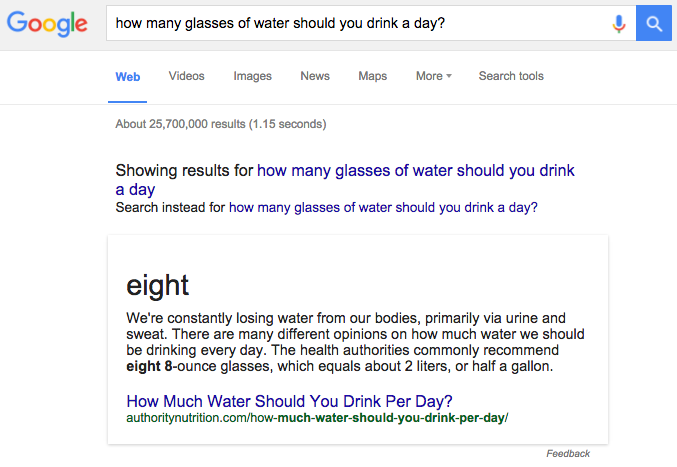This screenshot has height=467, width=677.
Task: Follow corrected query link under Showing results for
Action: [345, 180]
